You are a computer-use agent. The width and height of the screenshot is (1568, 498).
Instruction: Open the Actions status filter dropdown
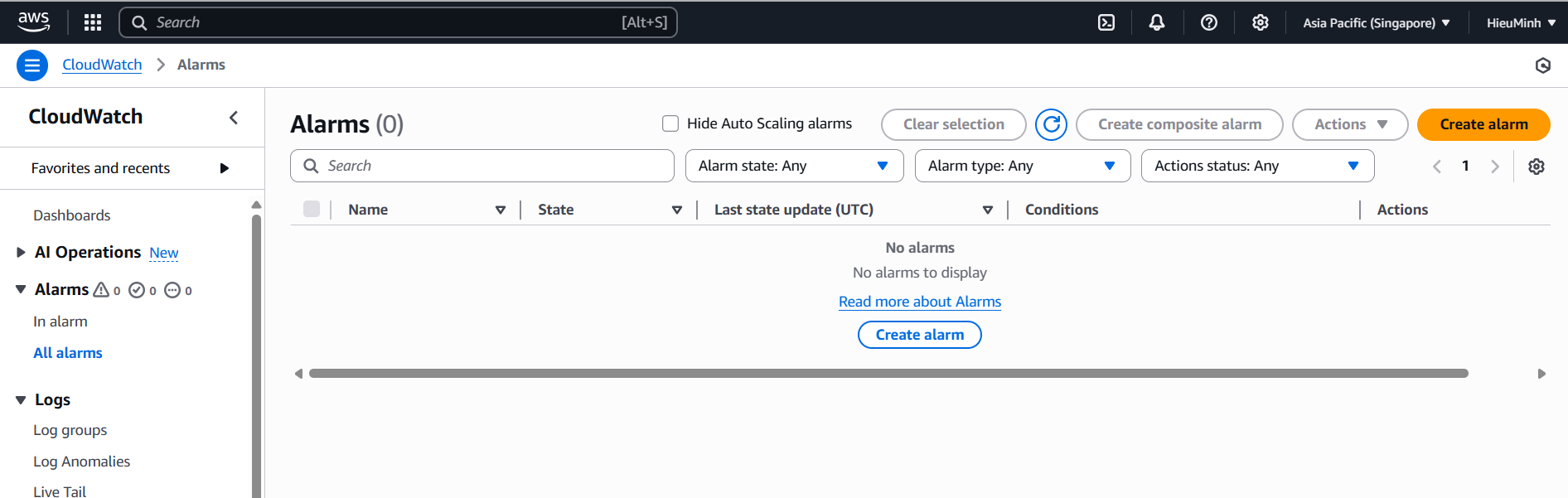(1257, 166)
